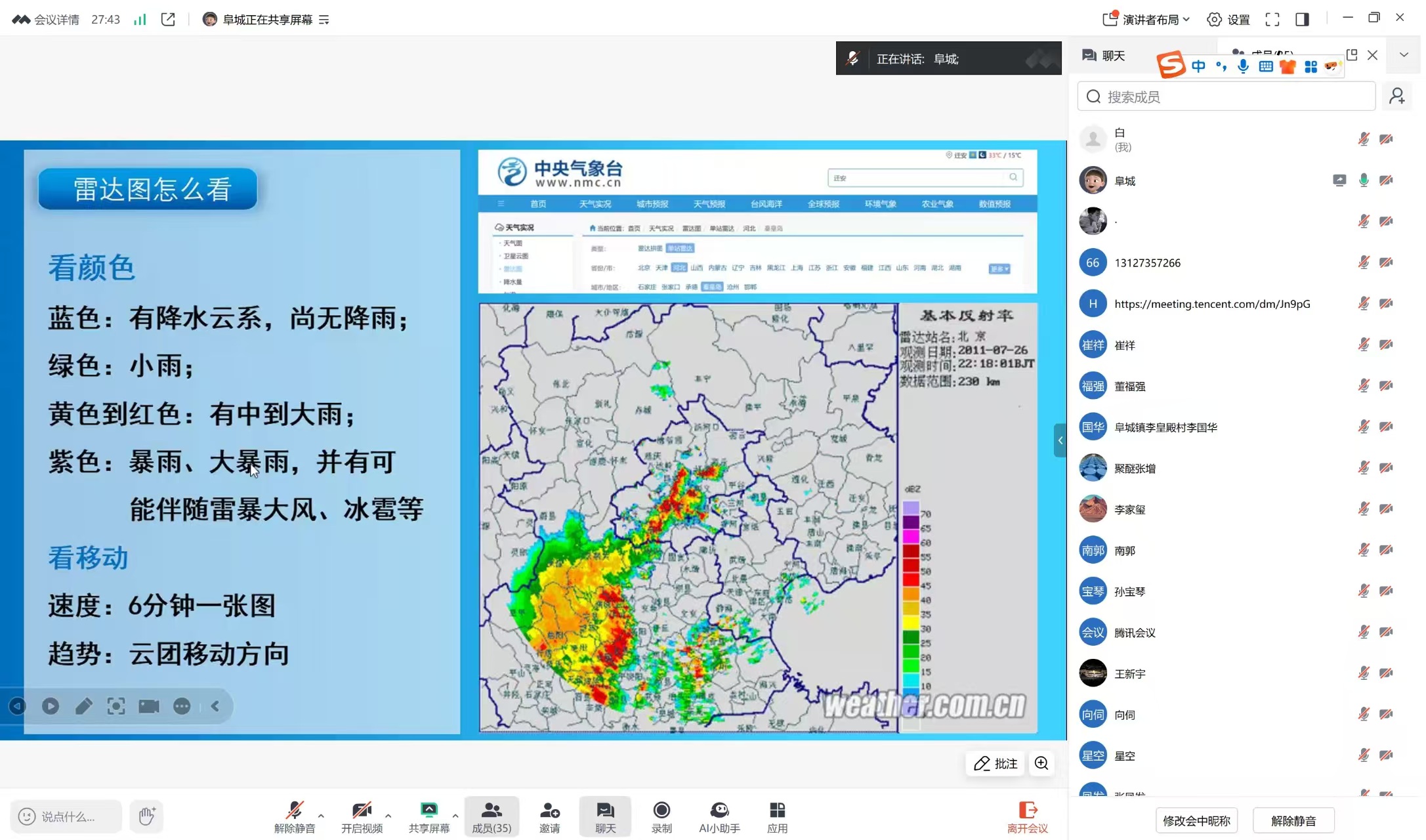
Task: Toggle 解除静音 microphone in bottom toolbar
Action: [295, 810]
